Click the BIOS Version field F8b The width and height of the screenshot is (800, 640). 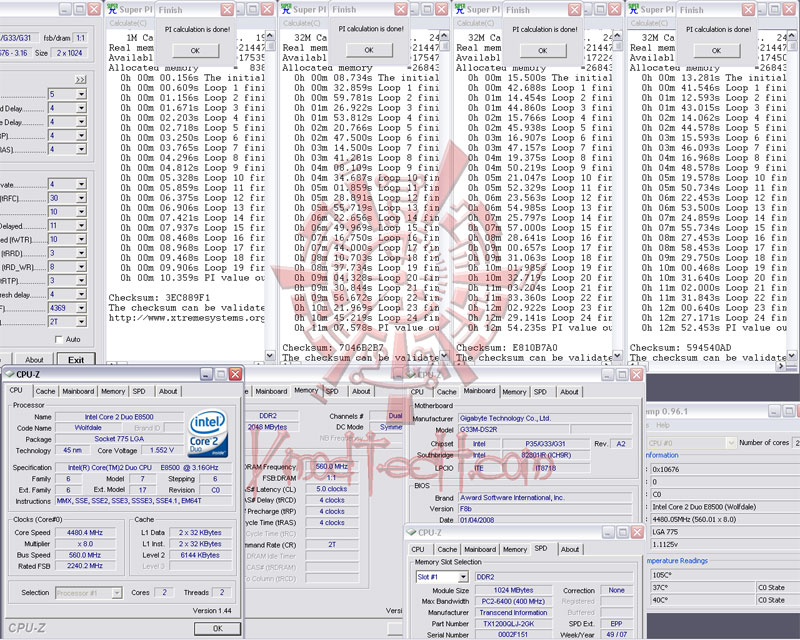click(545, 509)
